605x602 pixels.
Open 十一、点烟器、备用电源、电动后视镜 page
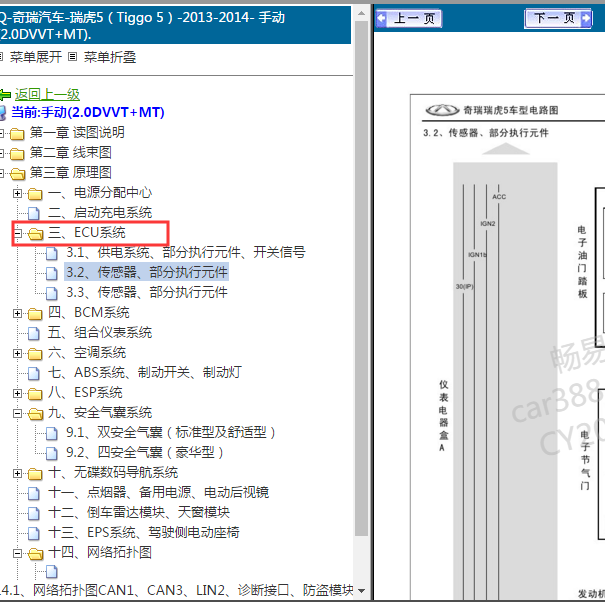(158, 492)
